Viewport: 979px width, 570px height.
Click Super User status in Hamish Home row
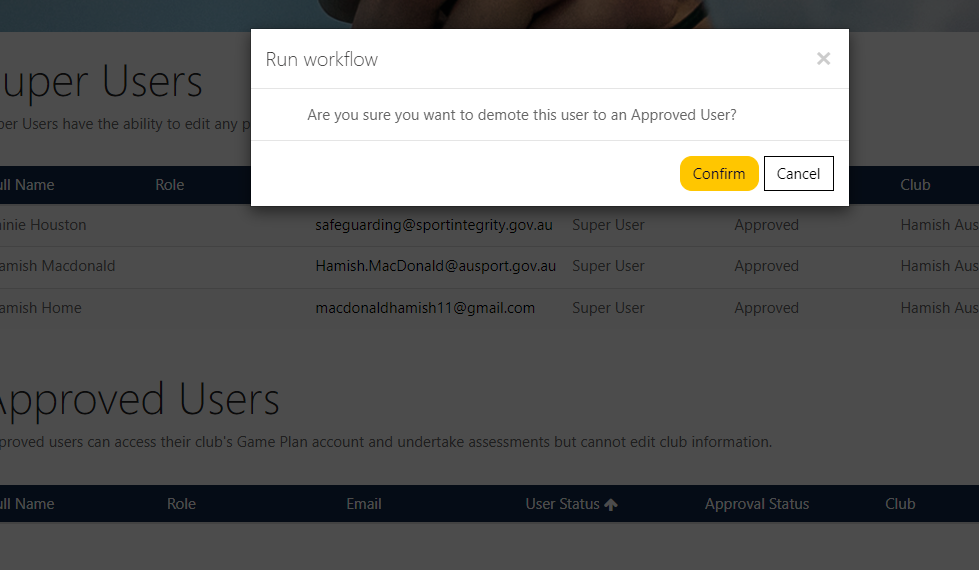pos(608,308)
